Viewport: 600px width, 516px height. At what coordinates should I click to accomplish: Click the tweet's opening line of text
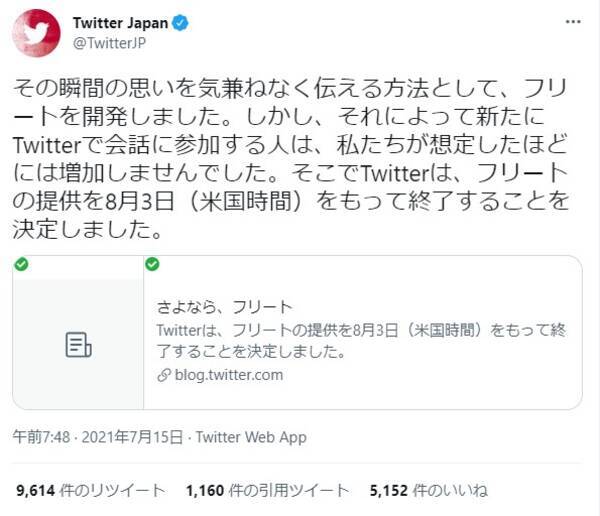click(290, 88)
